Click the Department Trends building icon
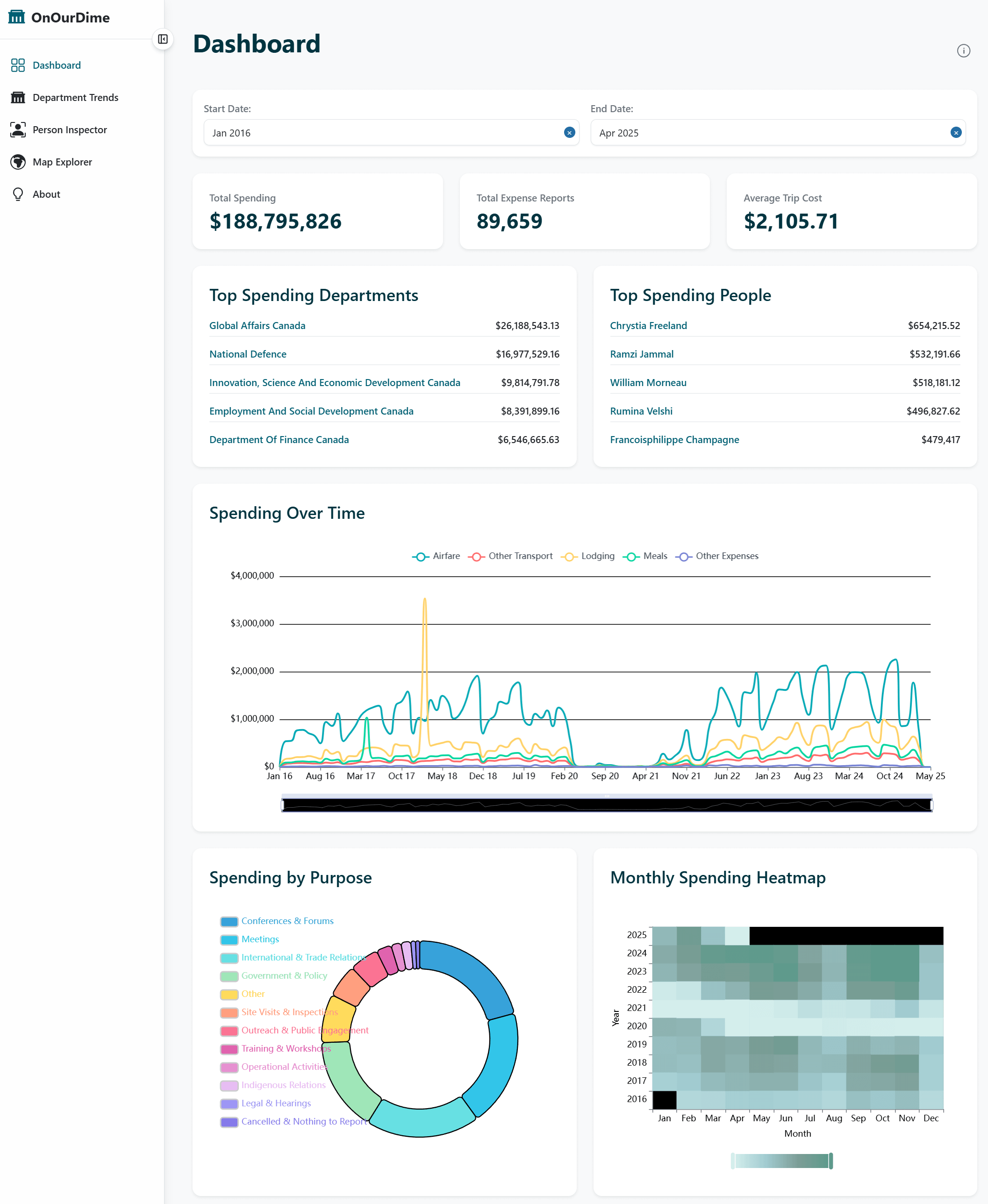This screenshot has height=1204, width=988. [18, 97]
